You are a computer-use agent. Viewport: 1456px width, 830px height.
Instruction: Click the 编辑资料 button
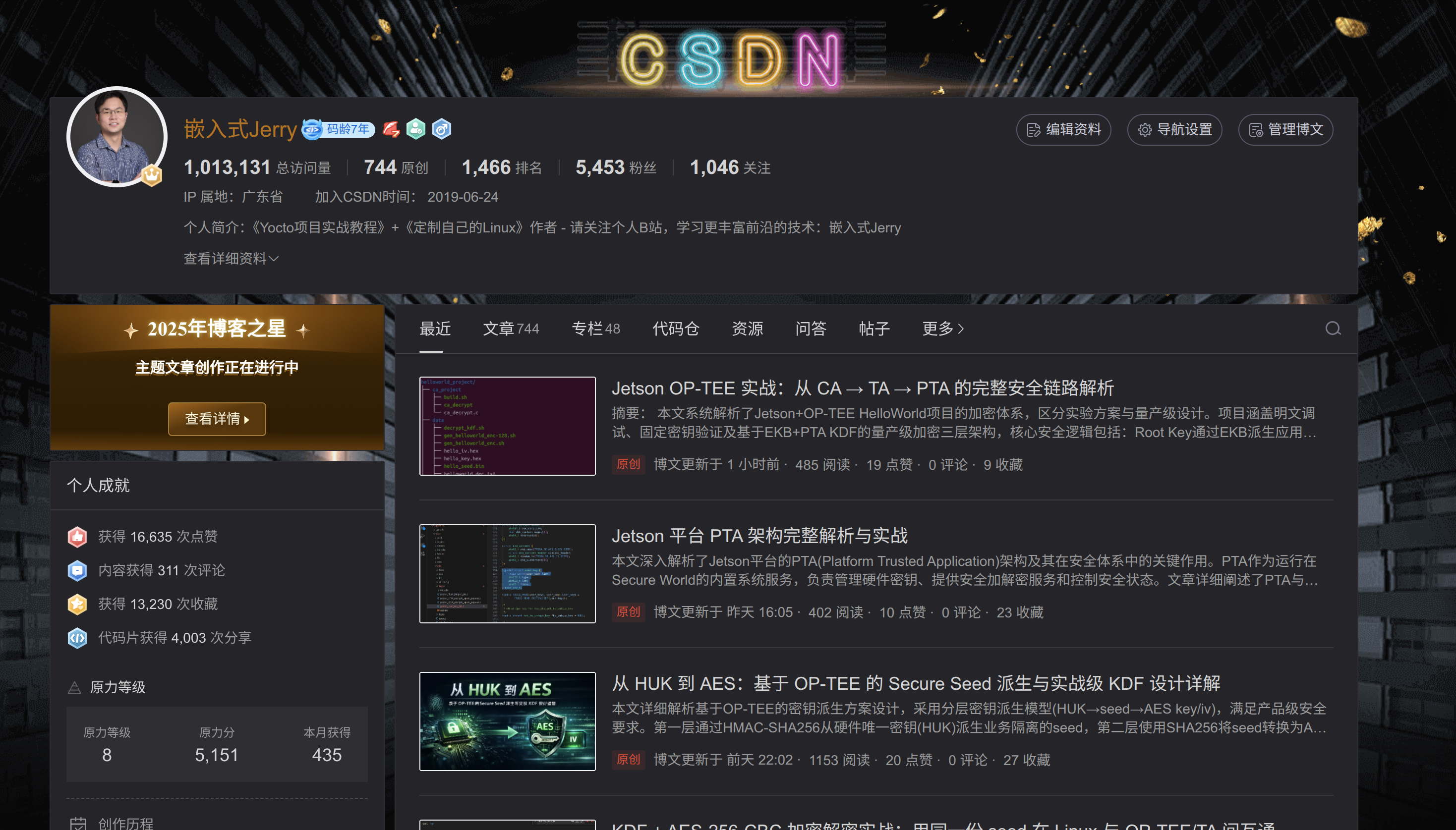click(x=1063, y=129)
